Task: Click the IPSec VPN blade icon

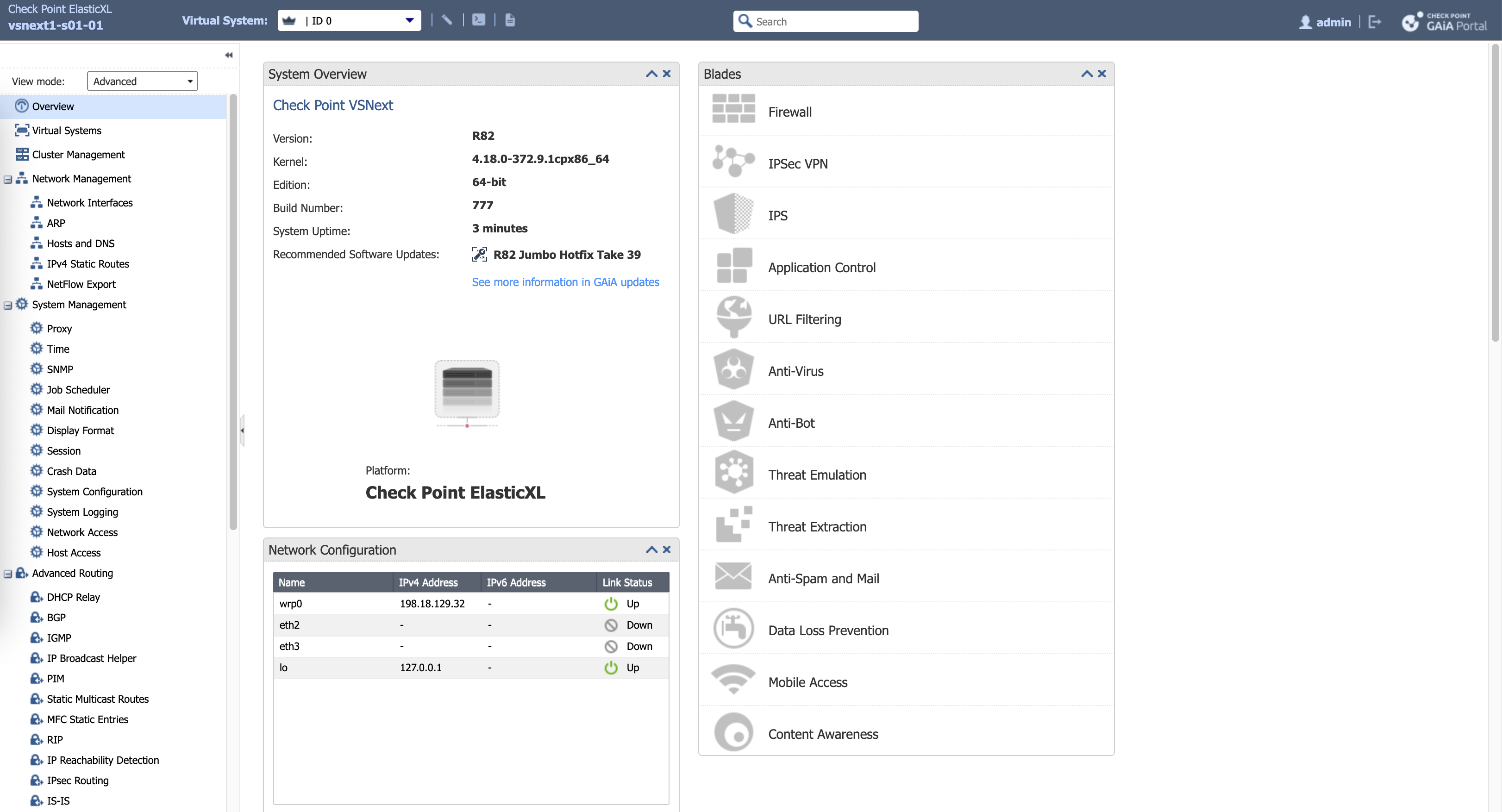Action: pyautogui.click(x=733, y=162)
